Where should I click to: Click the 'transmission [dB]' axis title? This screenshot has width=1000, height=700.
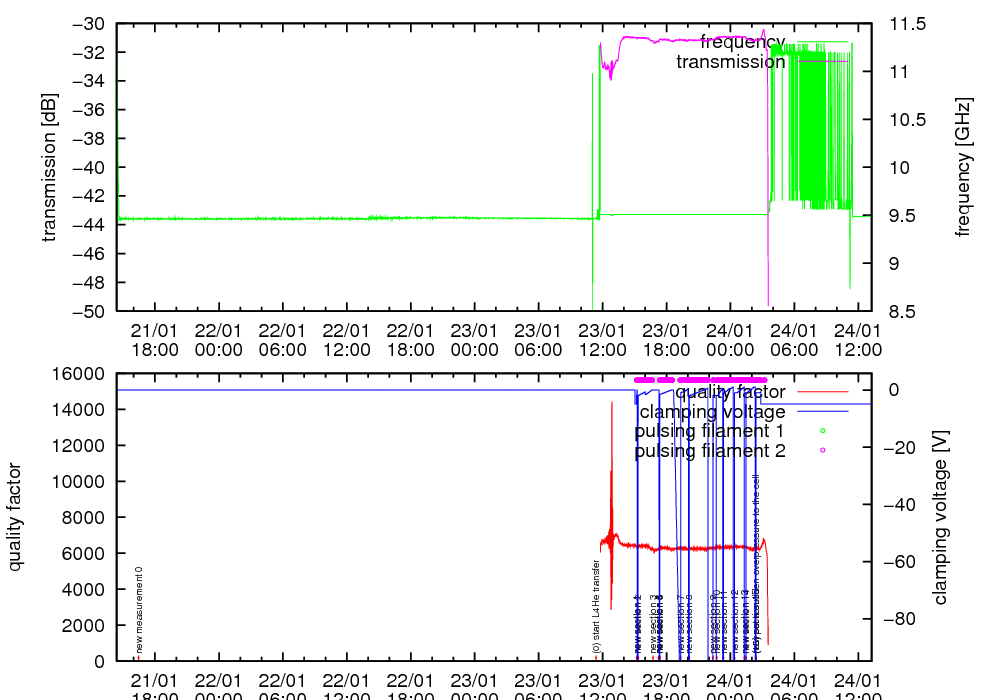(49, 167)
